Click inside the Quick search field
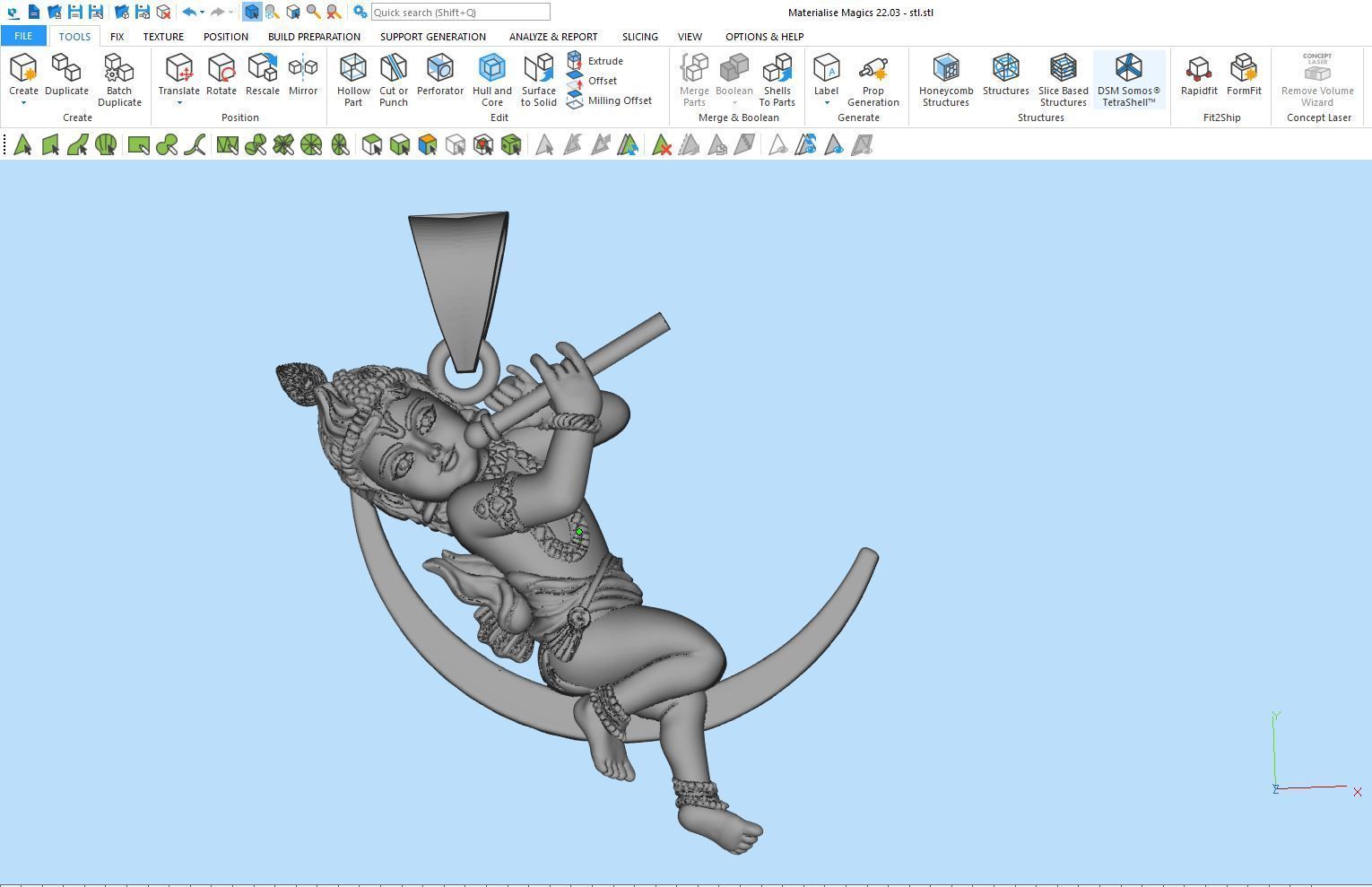This screenshot has width=1372, height=887. pyautogui.click(x=460, y=13)
